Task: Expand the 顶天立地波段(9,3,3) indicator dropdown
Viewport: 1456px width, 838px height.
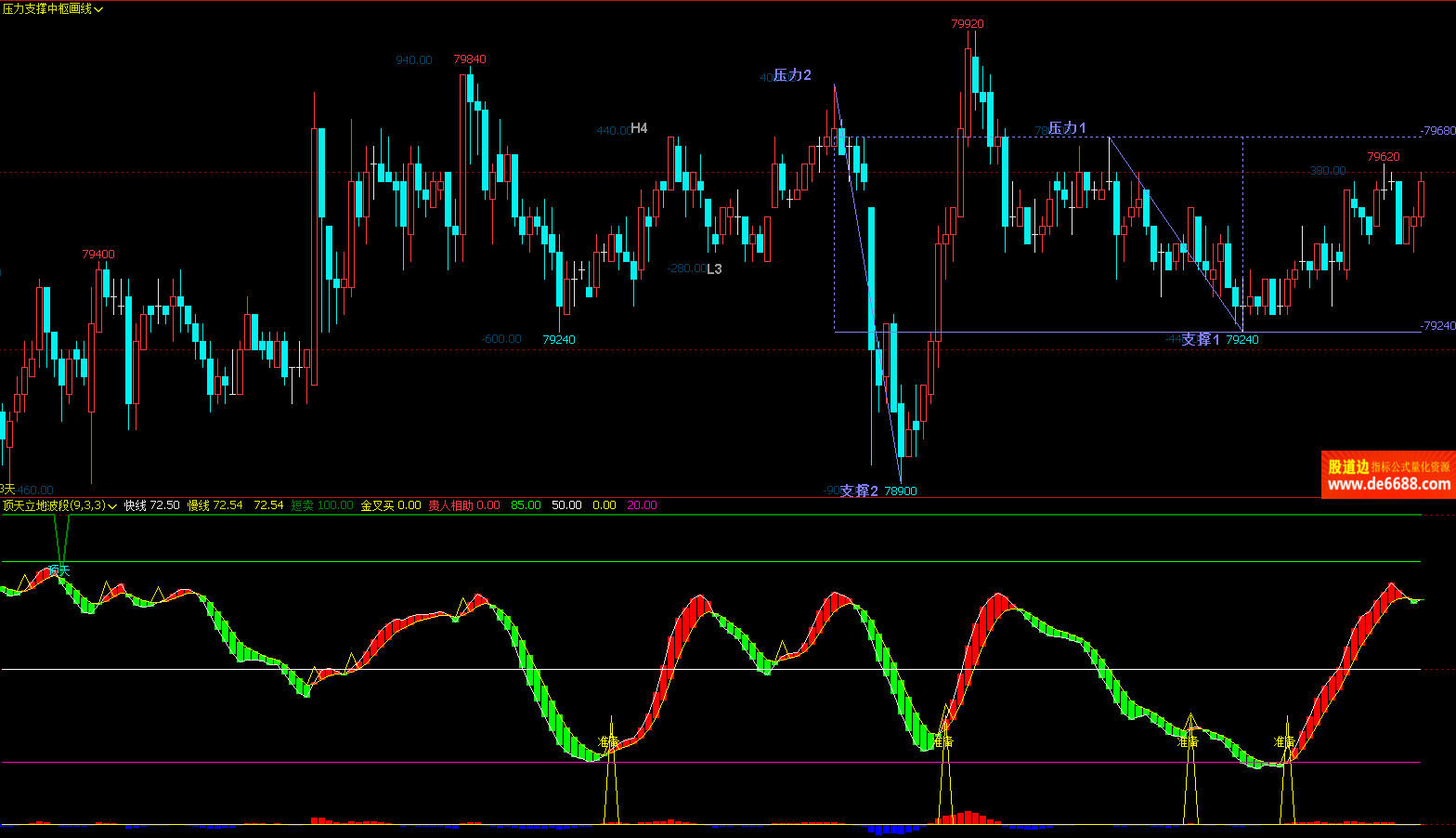Action: click(x=59, y=505)
